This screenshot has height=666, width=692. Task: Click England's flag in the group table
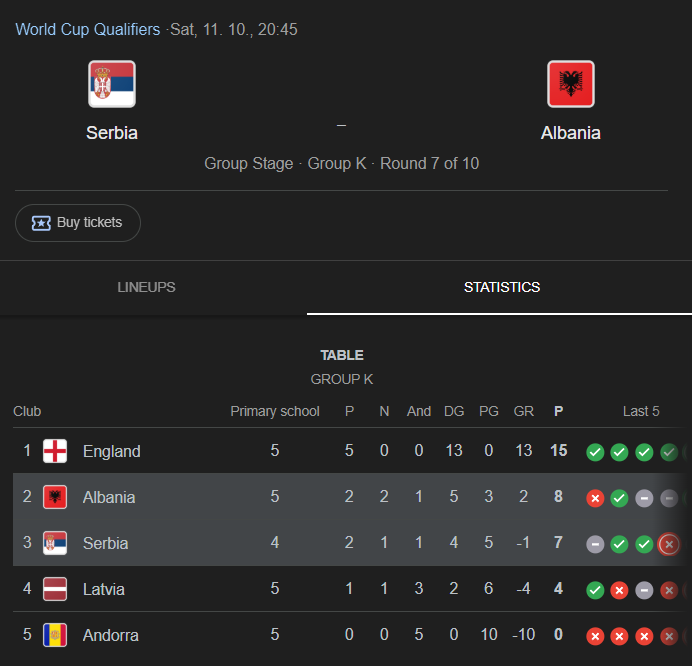click(x=55, y=451)
